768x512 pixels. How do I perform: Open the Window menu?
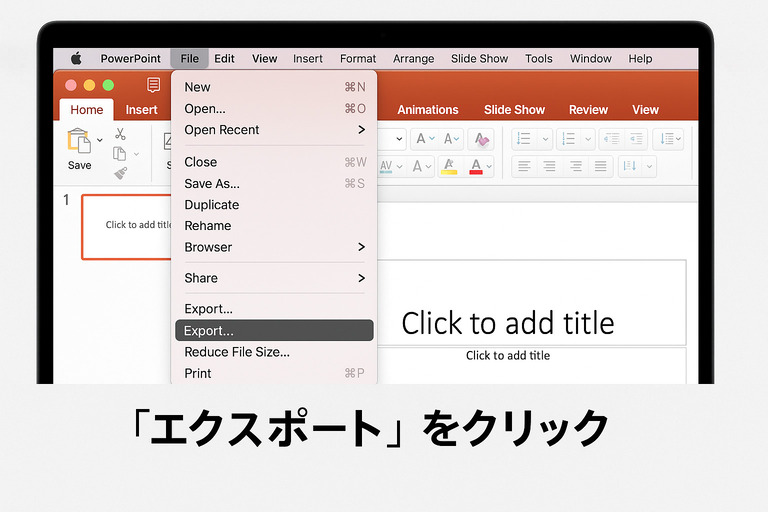[x=591, y=59]
